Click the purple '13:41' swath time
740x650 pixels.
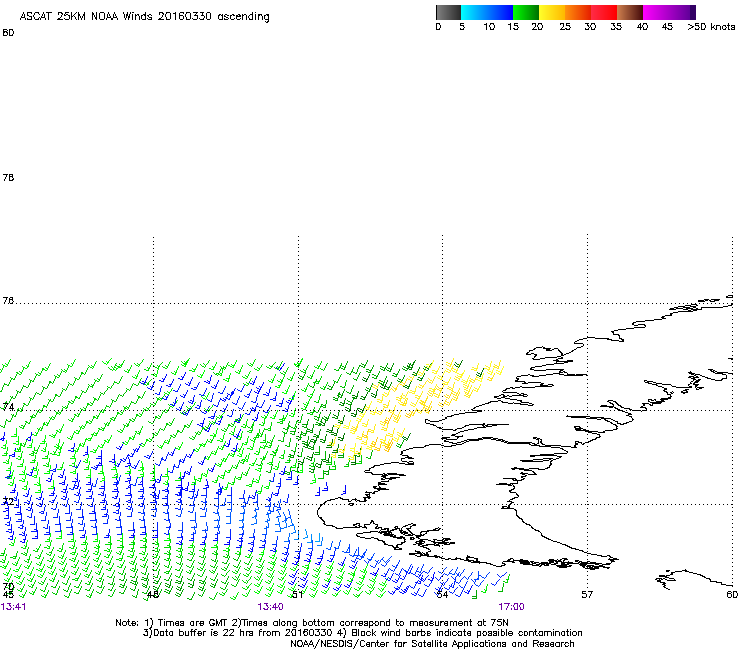[14, 607]
